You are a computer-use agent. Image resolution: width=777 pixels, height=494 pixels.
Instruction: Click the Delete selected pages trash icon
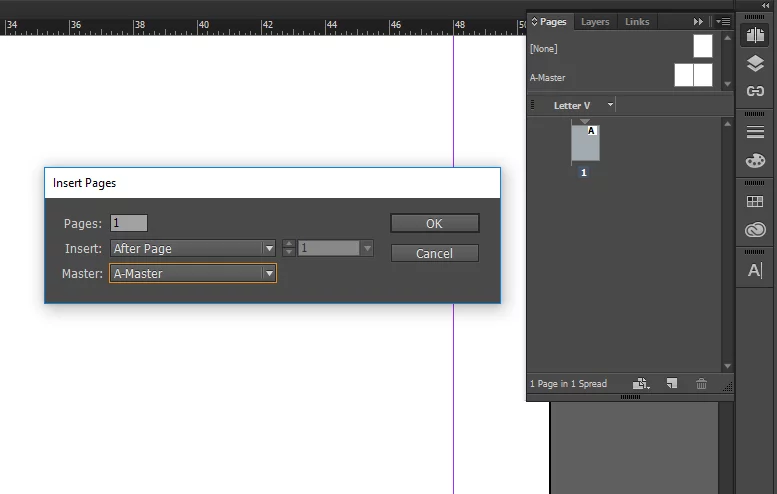tap(701, 384)
